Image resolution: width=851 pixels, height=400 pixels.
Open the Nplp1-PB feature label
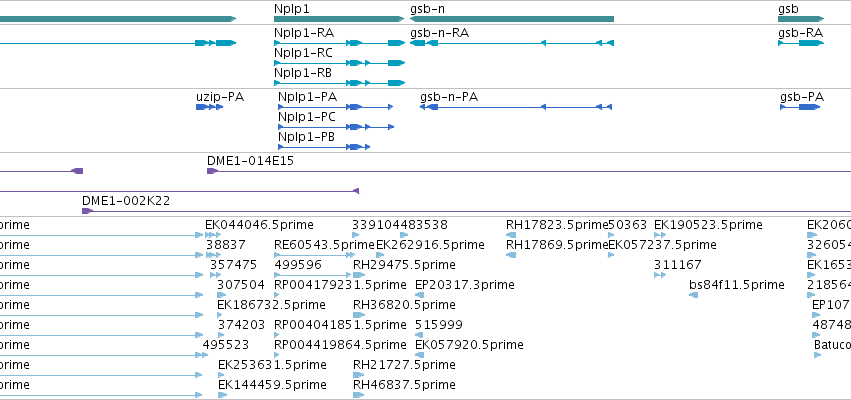pos(306,137)
